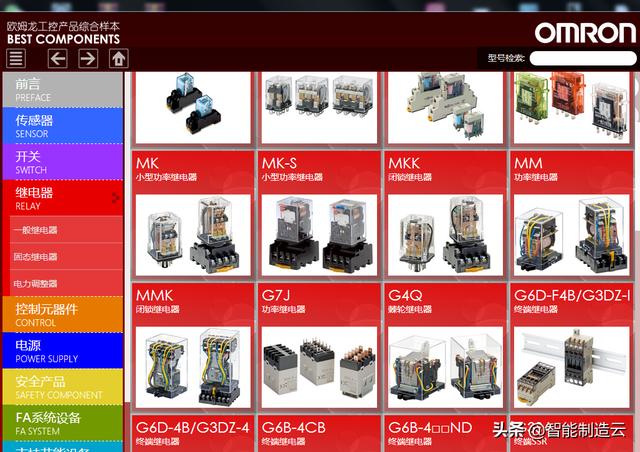
Task: Select the G6B-4□□ND product title
Action: 430,428
